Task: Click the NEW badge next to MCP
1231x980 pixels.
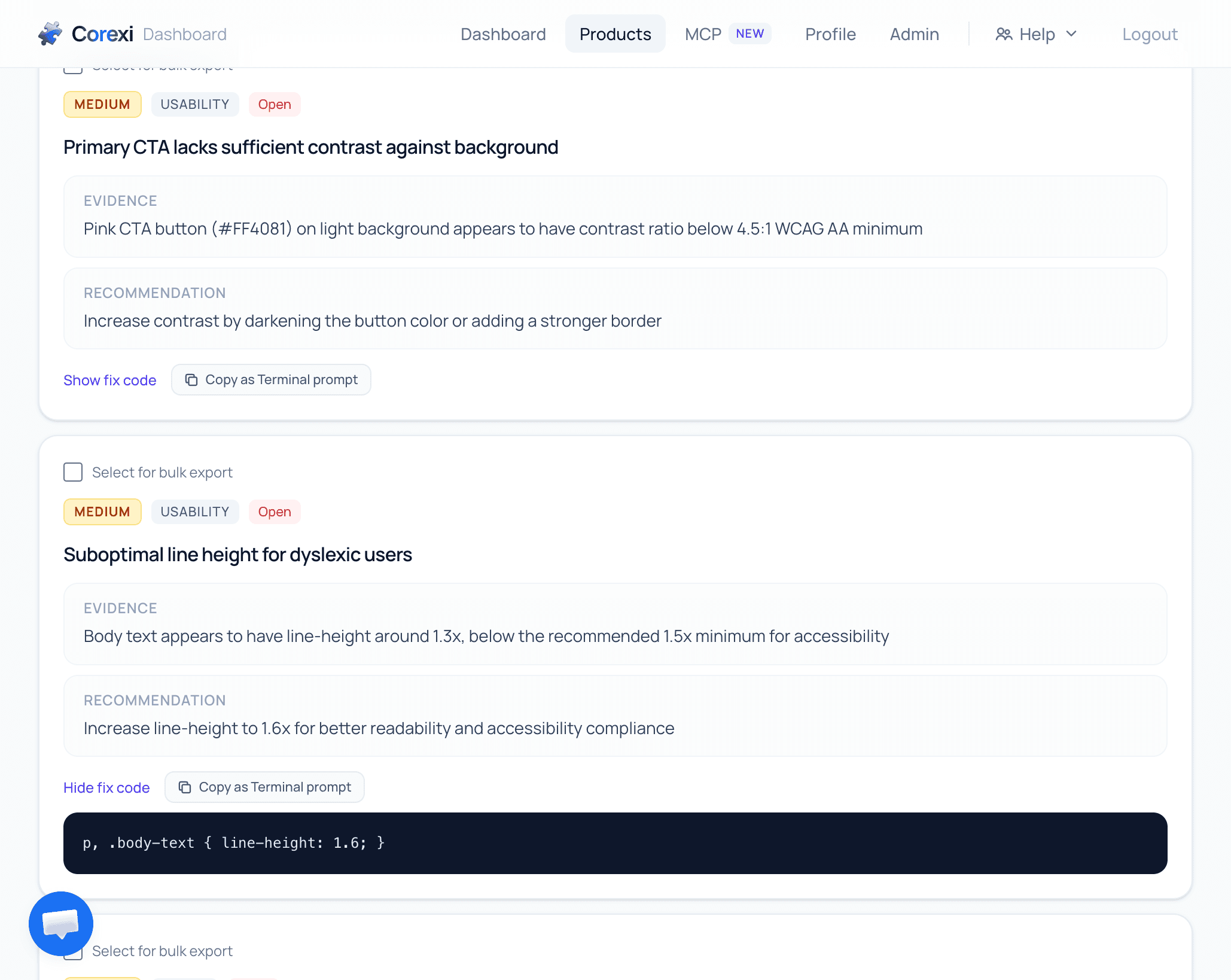Action: (x=749, y=34)
